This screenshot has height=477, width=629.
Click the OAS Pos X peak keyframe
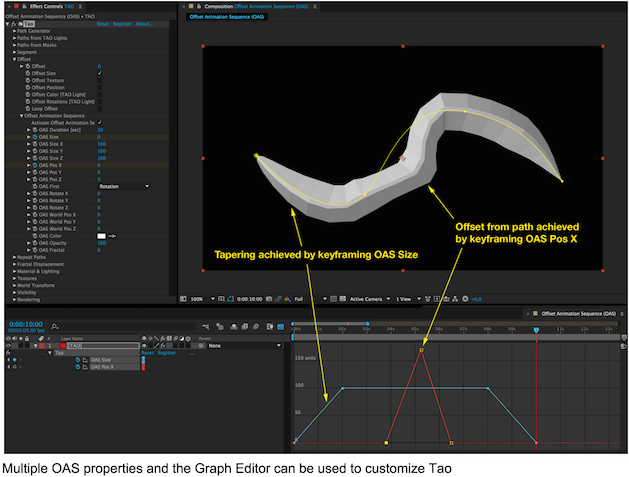pos(421,350)
